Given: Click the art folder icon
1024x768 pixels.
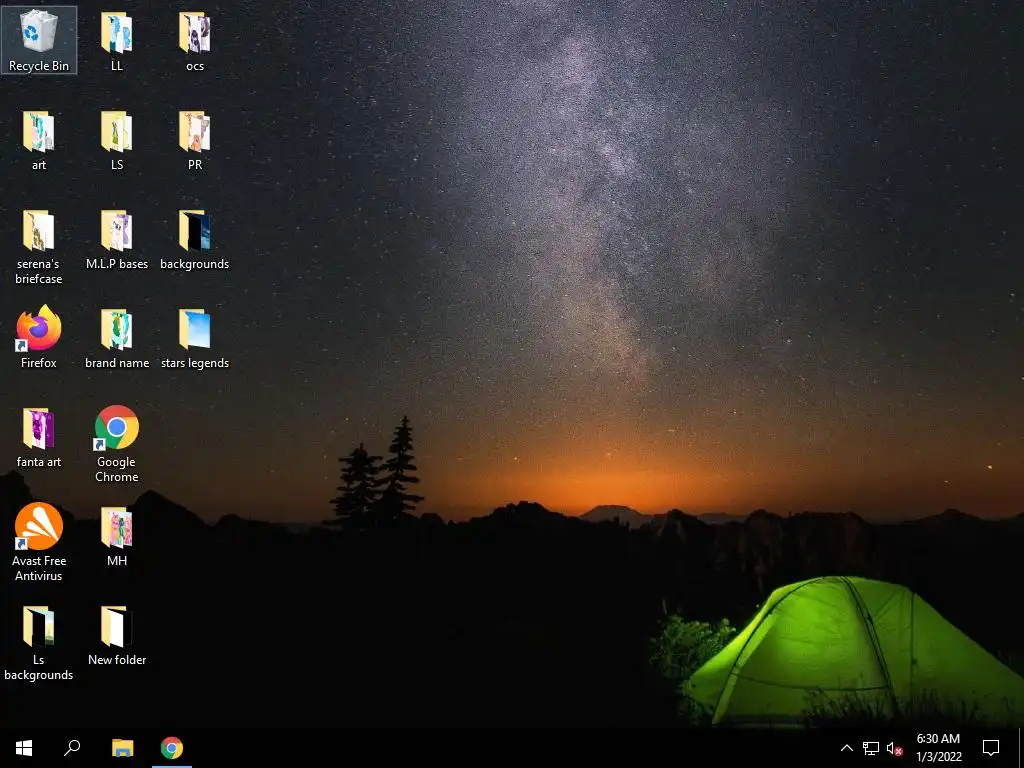Looking at the screenshot, I should tap(39, 139).
